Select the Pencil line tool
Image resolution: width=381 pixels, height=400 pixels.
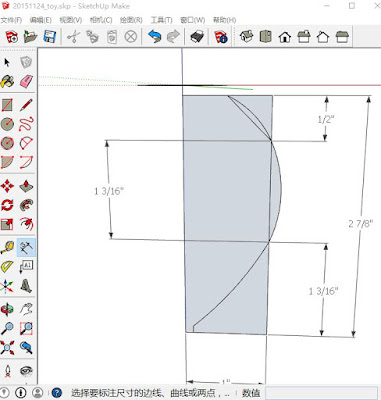pos(26,105)
